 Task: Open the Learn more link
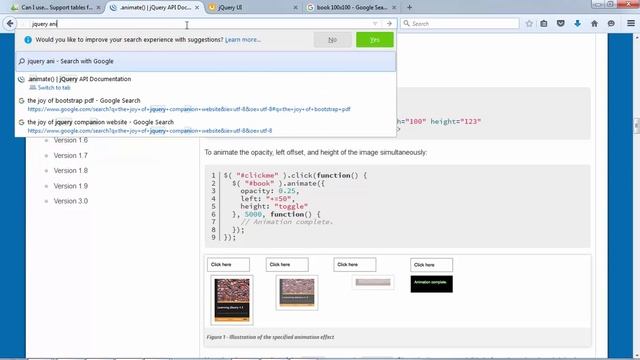pyautogui.click(x=243, y=40)
